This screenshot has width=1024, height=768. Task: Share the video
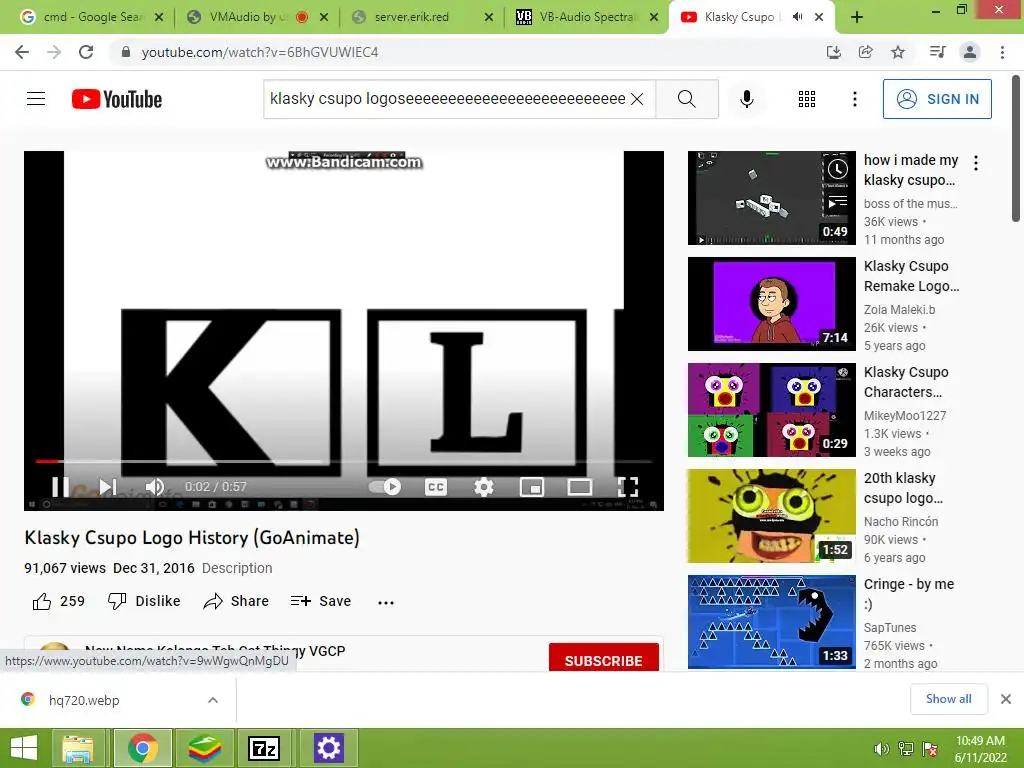click(x=236, y=601)
